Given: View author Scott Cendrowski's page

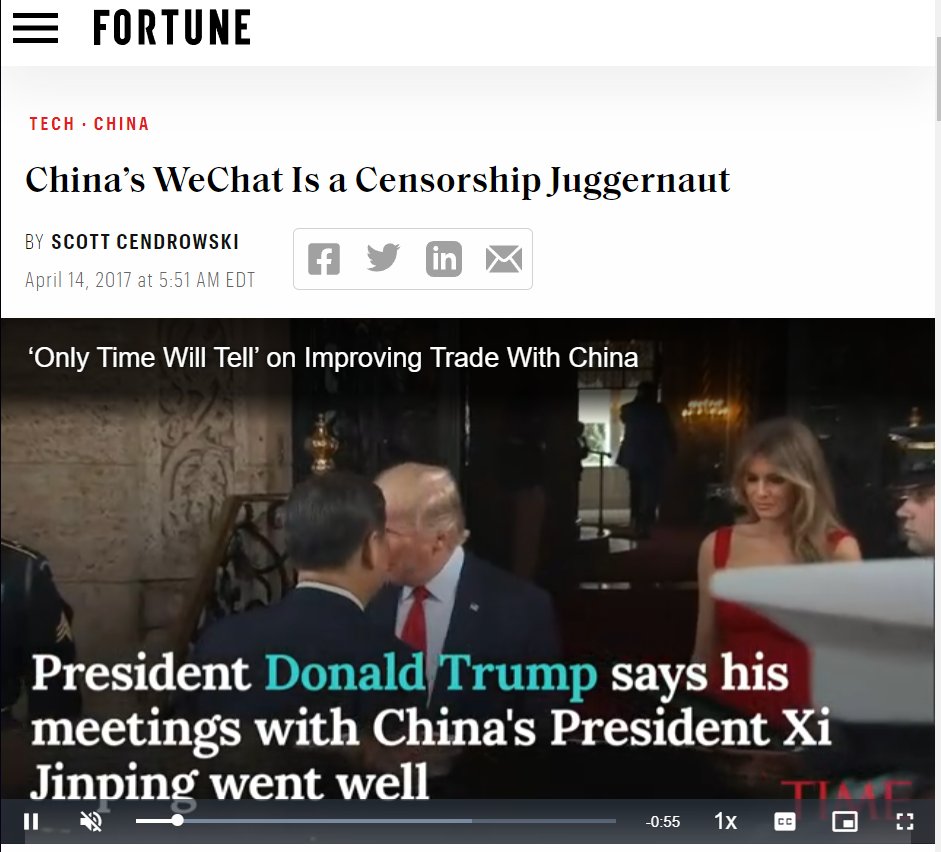Looking at the screenshot, I should (145, 242).
